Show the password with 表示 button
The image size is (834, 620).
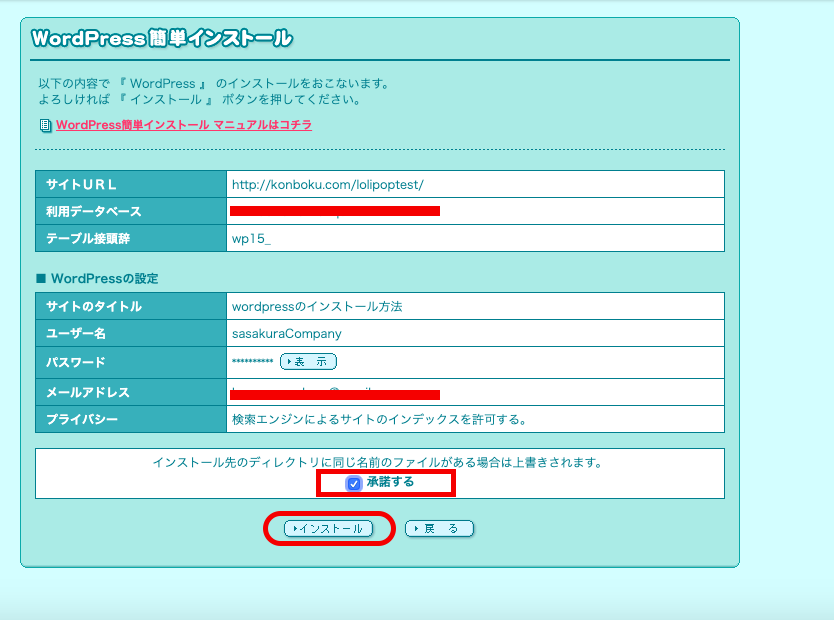click(308, 362)
